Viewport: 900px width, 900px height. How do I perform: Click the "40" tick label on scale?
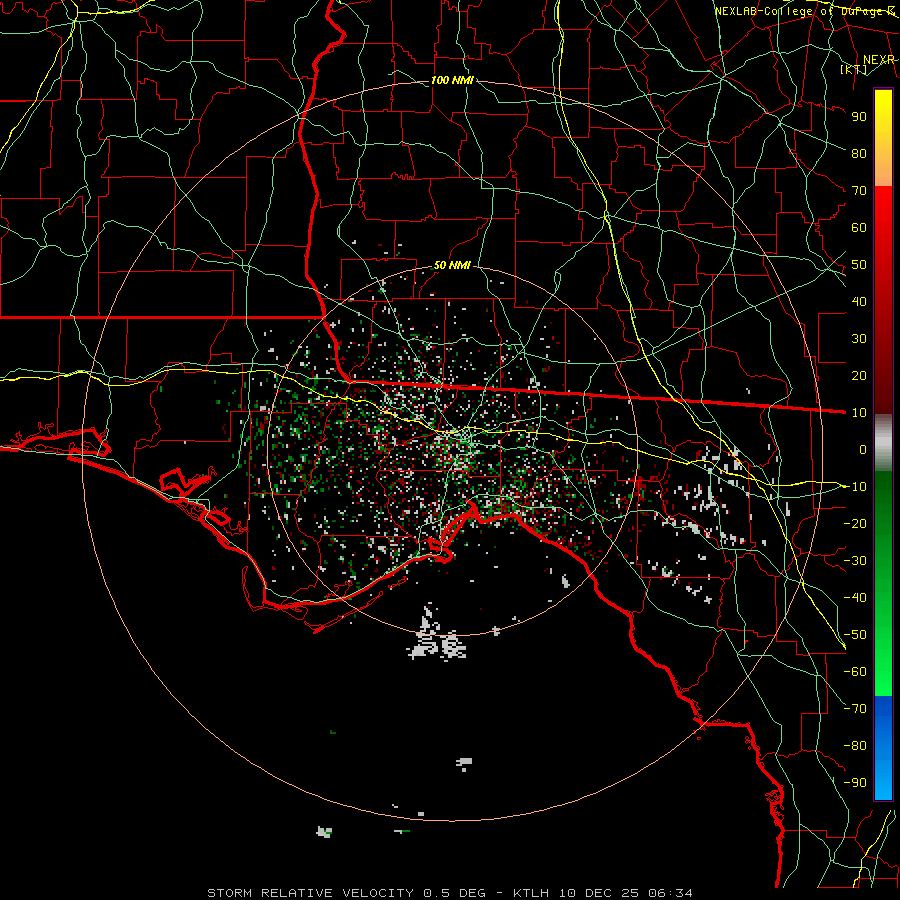(859, 301)
